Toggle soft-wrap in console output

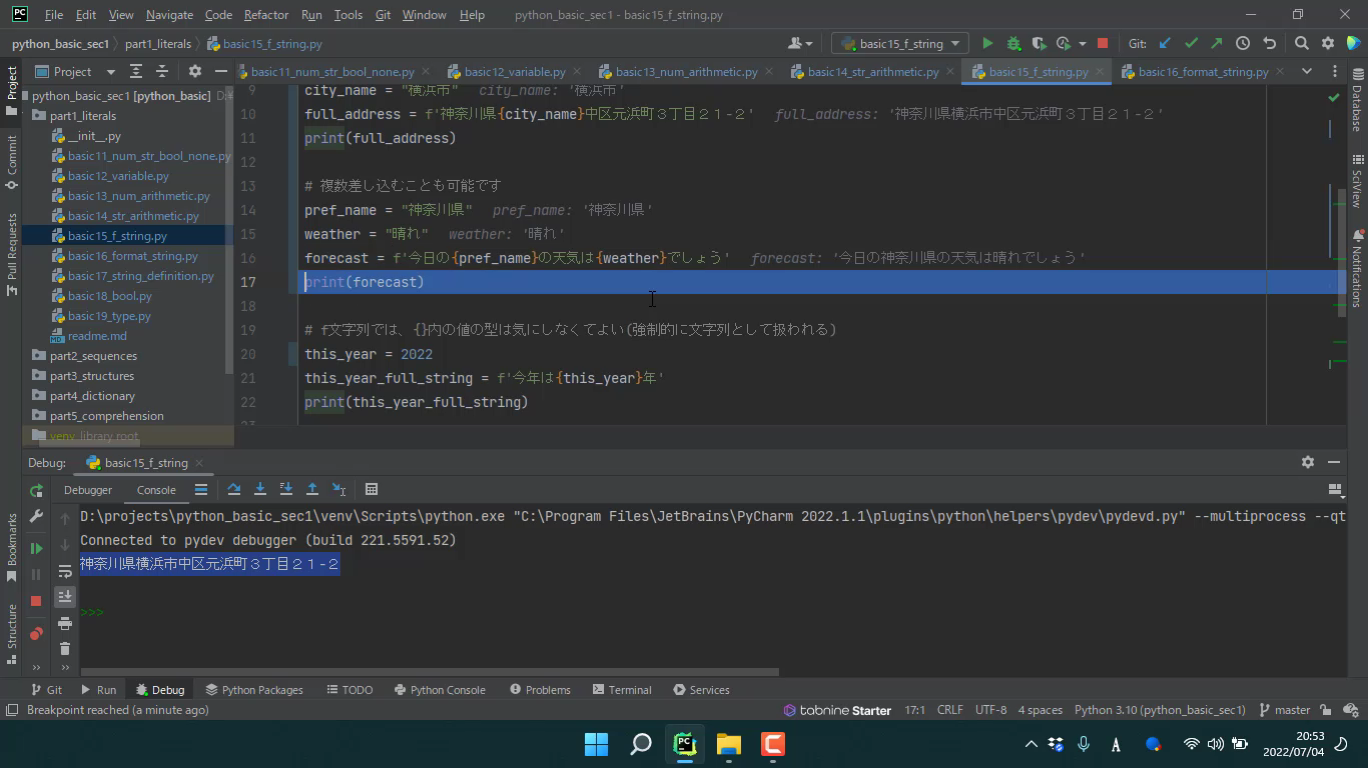point(65,570)
